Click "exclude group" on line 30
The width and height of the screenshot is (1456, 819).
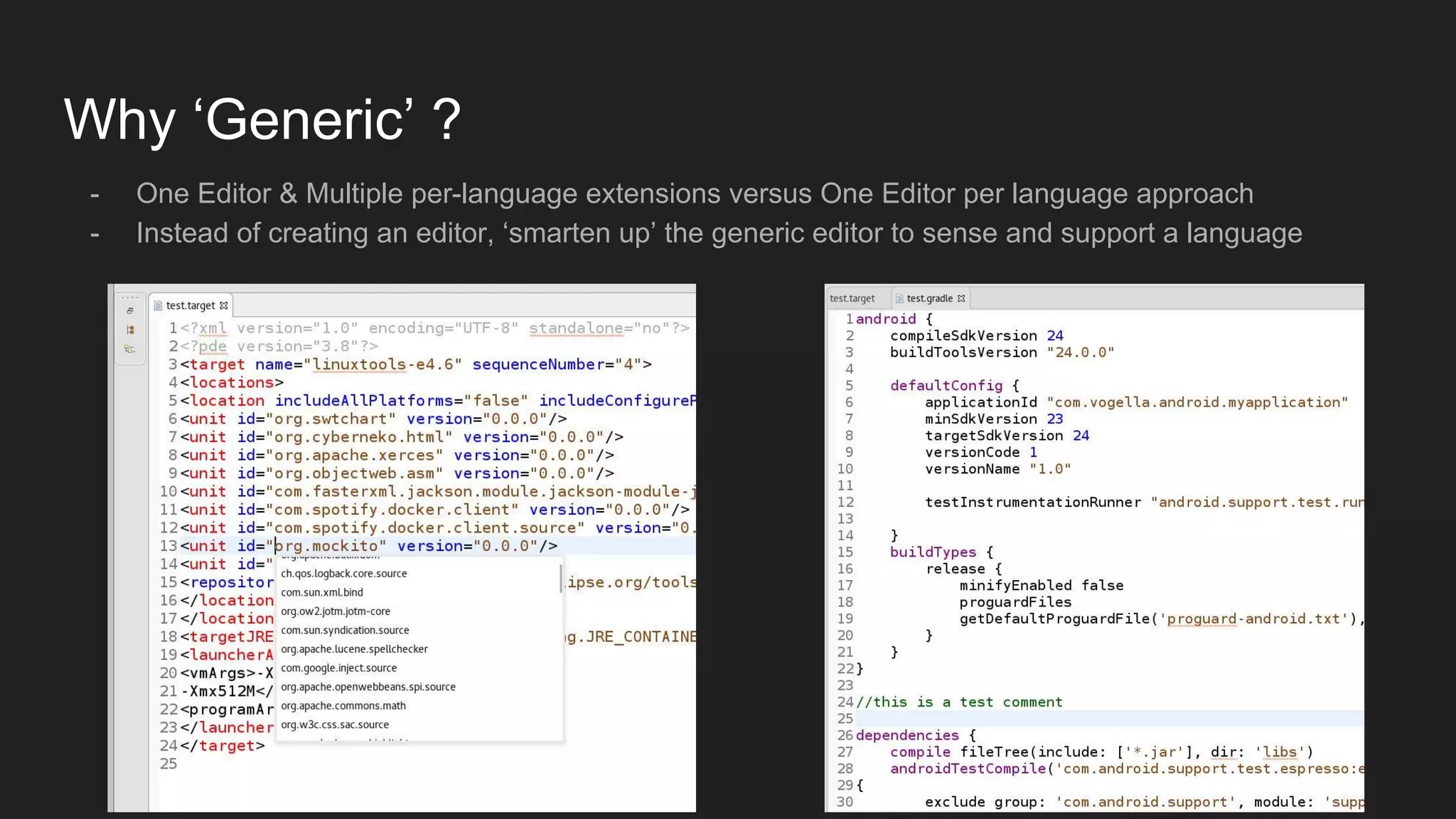(985, 803)
